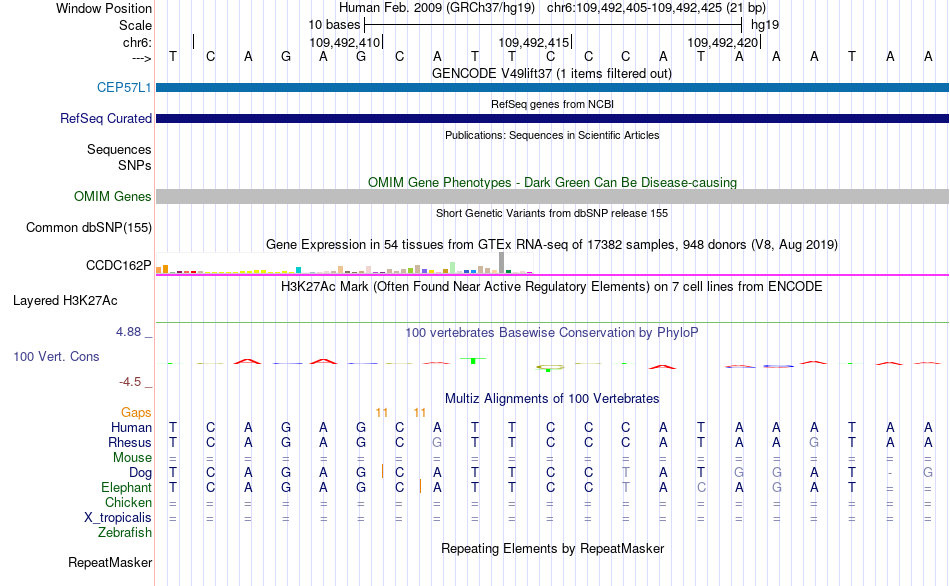Screen dimensions: 950x586
Task: Click the 109,492,410 ruler position
Action: (x=345, y=42)
